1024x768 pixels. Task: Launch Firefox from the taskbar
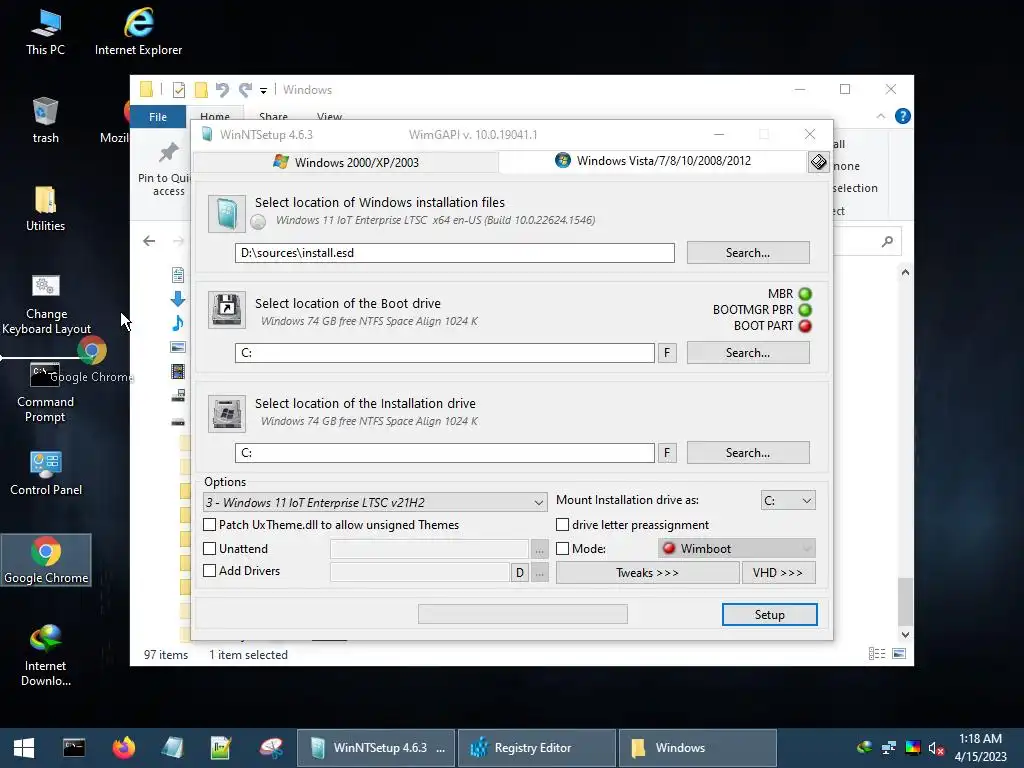pyautogui.click(x=123, y=748)
